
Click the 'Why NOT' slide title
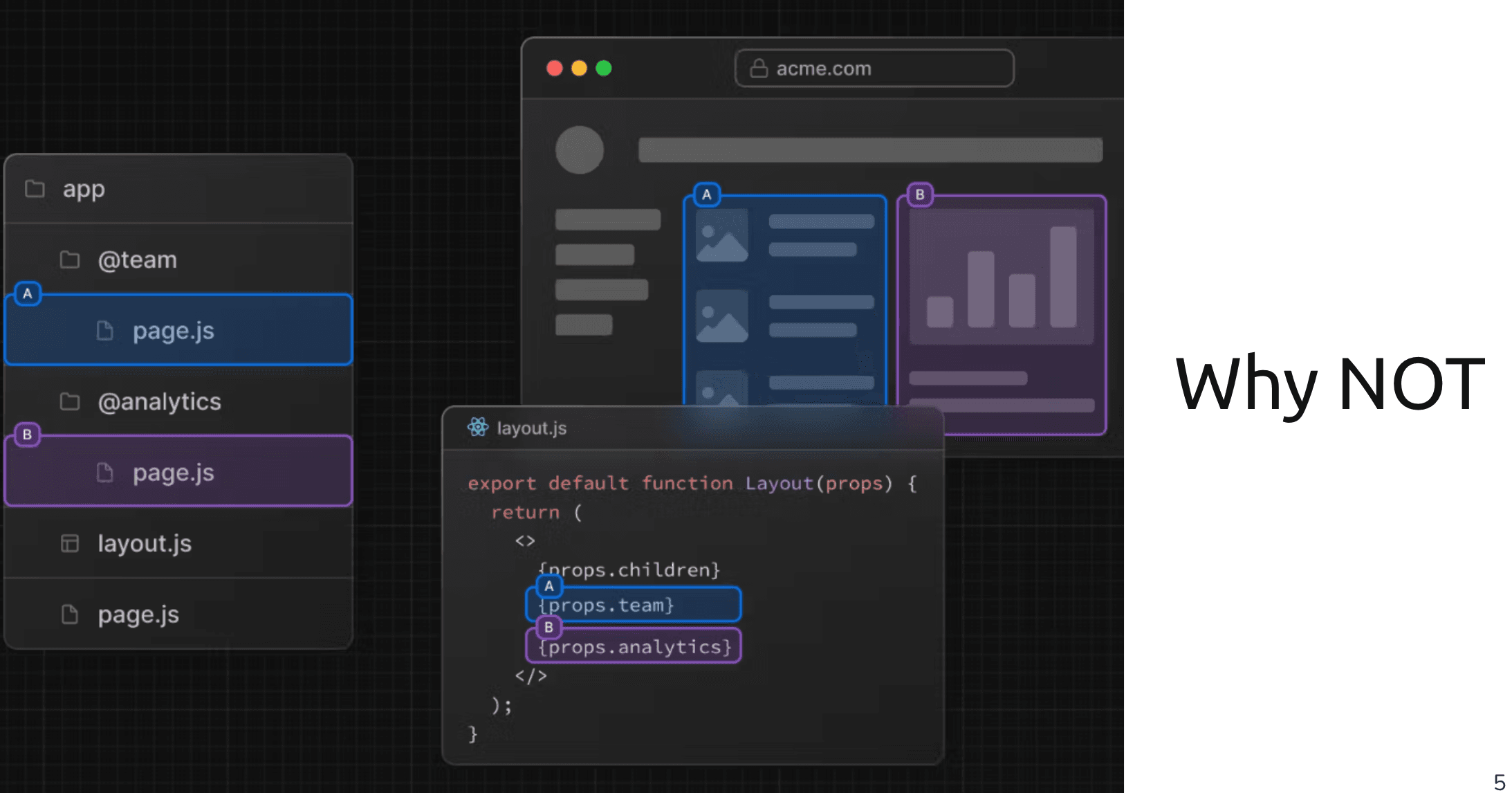(1329, 384)
